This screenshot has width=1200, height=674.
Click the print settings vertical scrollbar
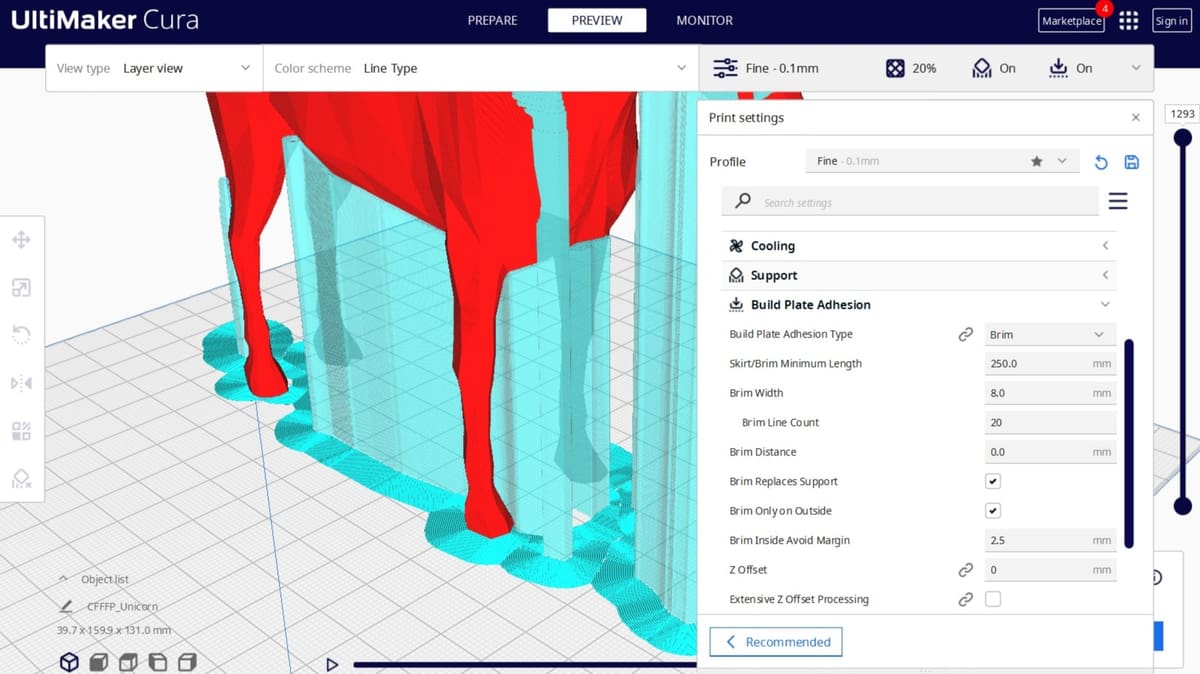[x=1129, y=444]
